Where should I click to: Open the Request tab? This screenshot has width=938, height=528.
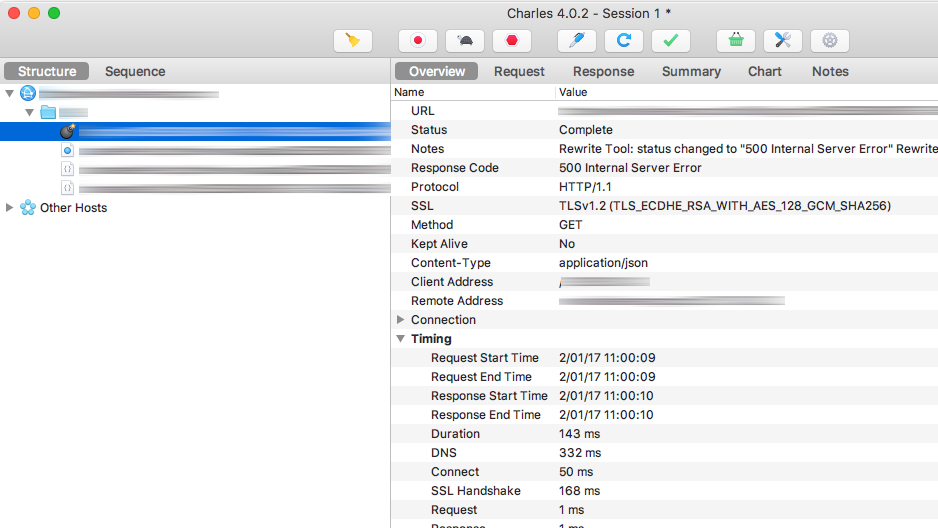pos(519,71)
